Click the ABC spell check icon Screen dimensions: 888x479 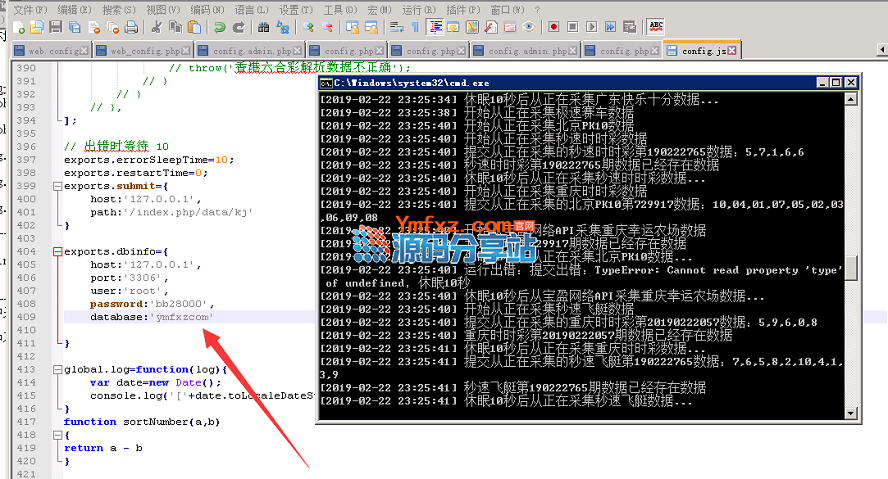click(656, 27)
